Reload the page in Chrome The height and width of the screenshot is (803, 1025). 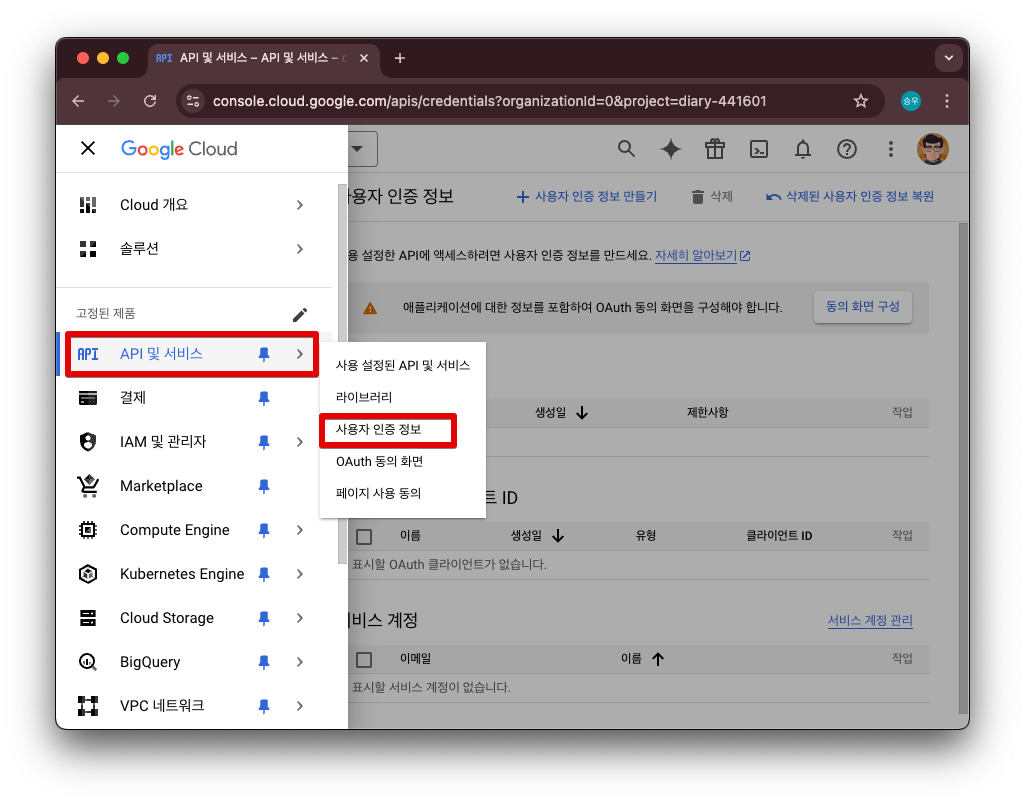pos(150,101)
